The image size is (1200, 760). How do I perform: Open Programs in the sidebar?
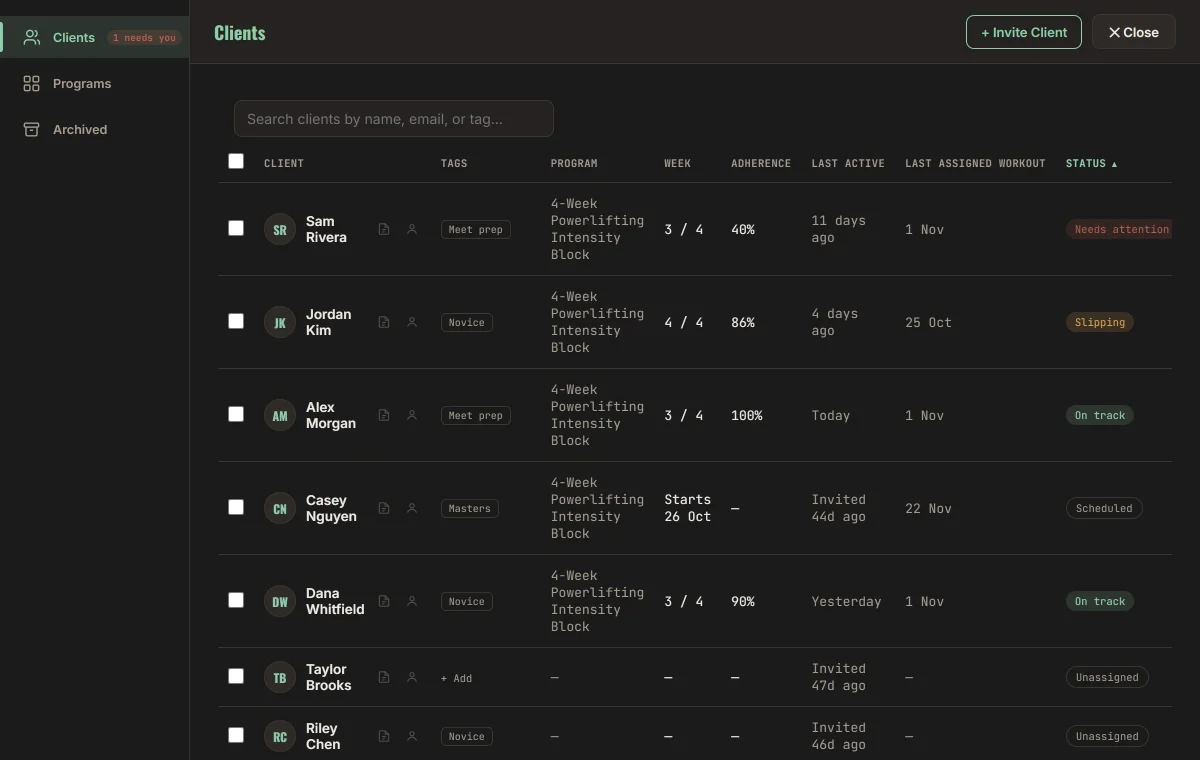tap(94, 83)
